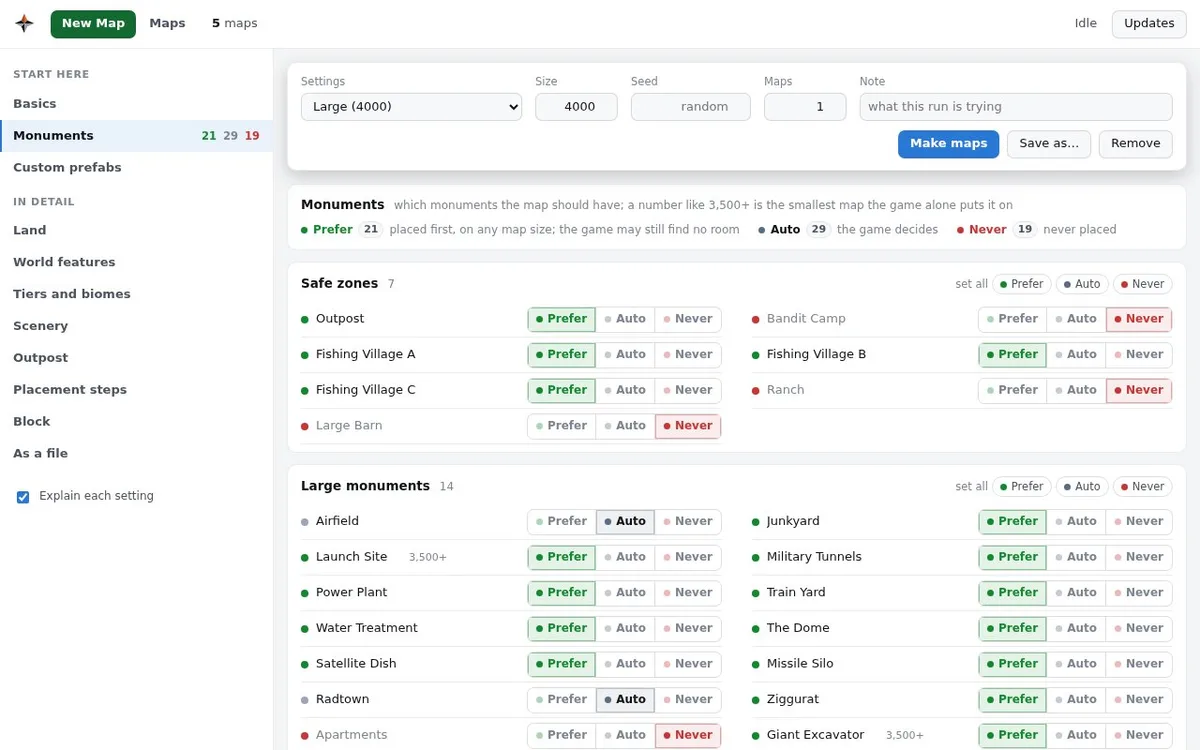This screenshot has width=1200, height=750.
Task: Click the star logo icon in header
Action: coord(24,24)
